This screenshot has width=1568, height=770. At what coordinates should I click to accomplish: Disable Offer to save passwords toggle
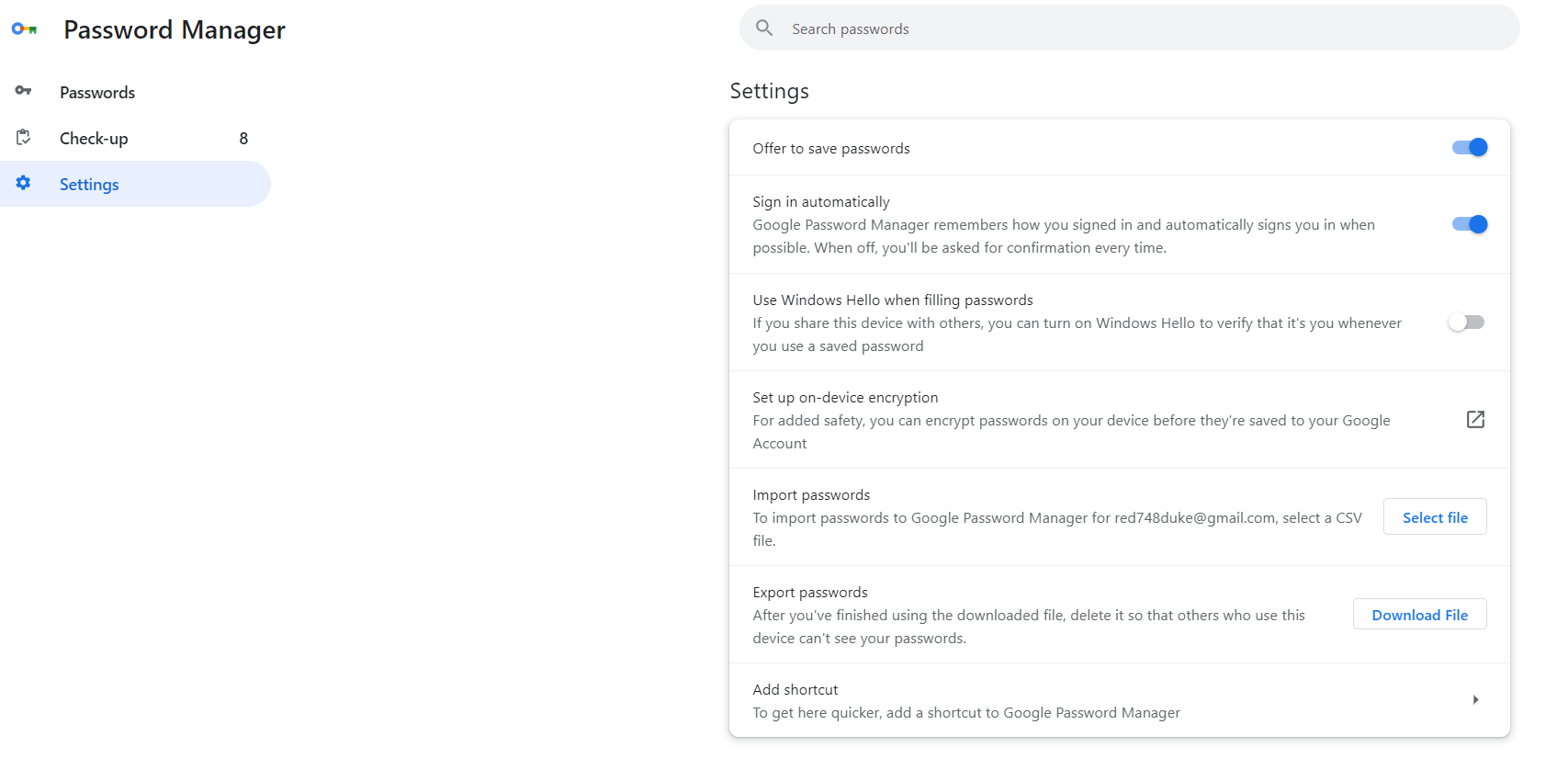[x=1469, y=148]
